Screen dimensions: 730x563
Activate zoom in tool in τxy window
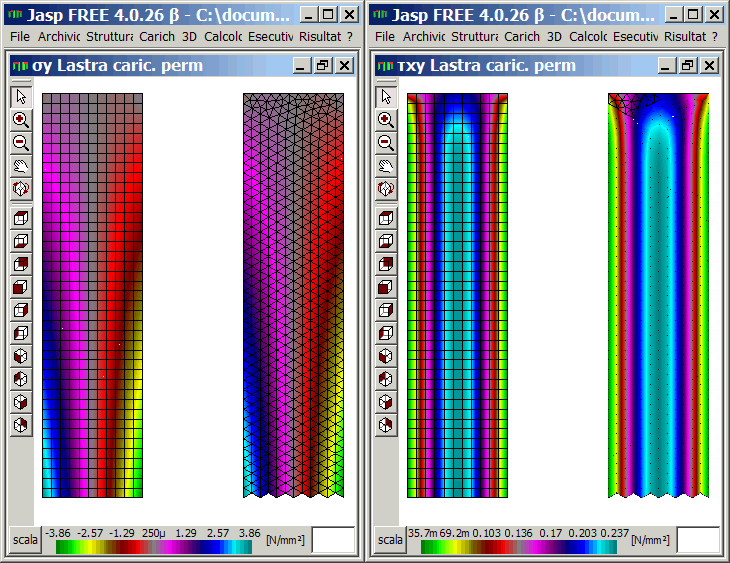(x=386, y=120)
